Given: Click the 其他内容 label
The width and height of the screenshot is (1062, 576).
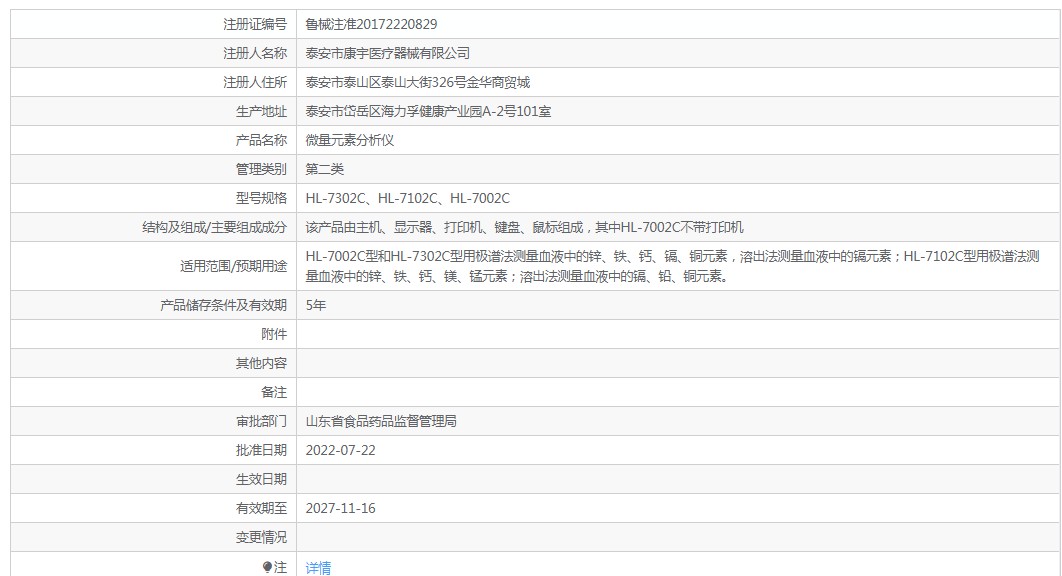Looking at the screenshot, I should tap(261, 364).
